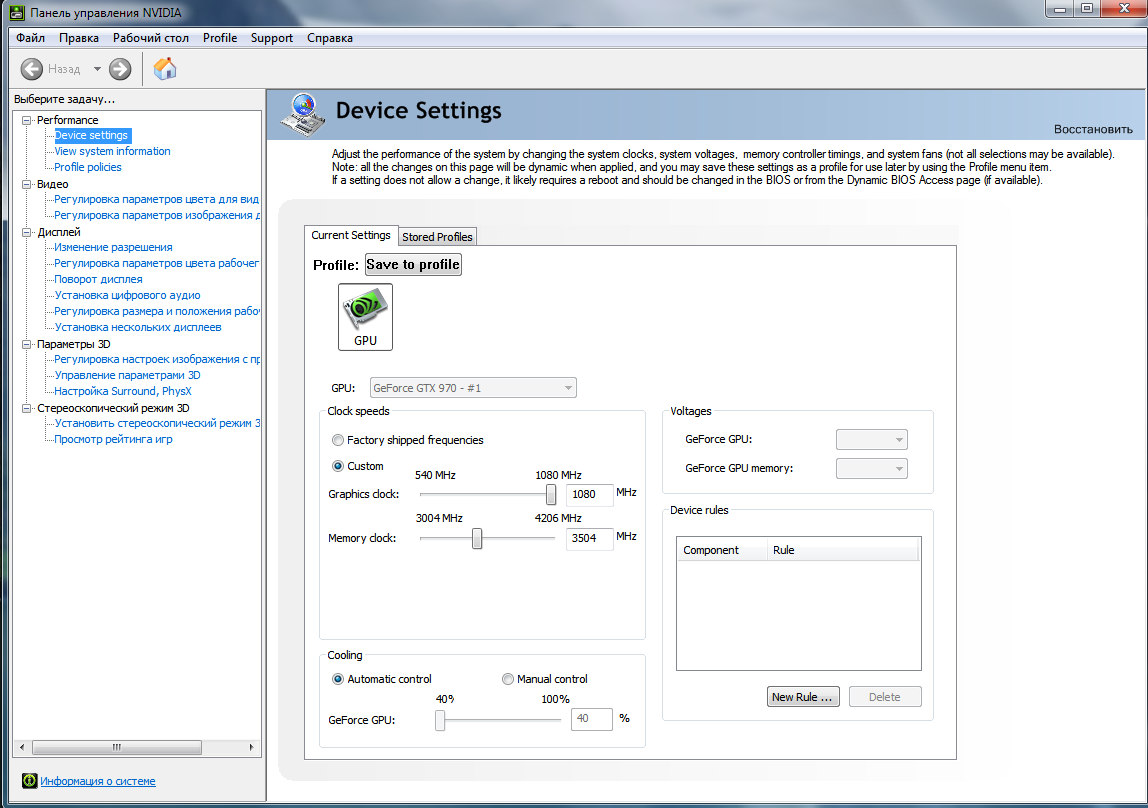Click the Graphics clock MHz field

pyautogui.click(x=589, y=495)
